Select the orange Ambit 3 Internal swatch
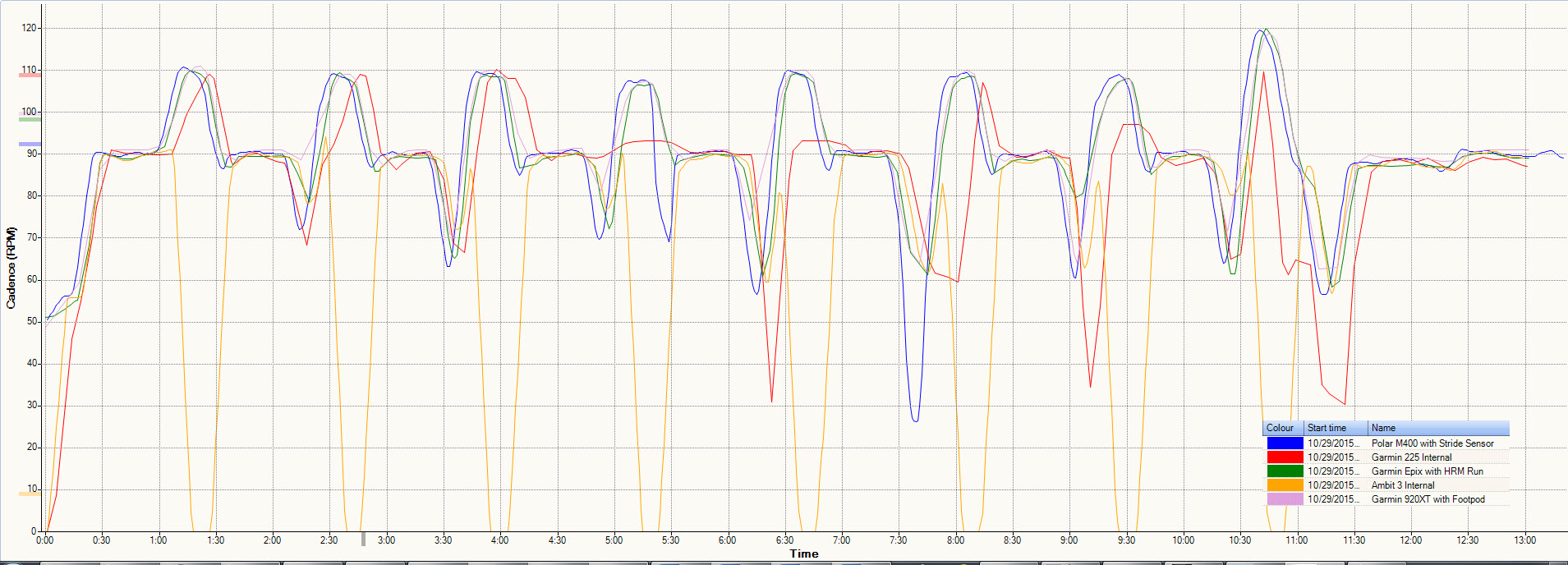 [1285, 485]
